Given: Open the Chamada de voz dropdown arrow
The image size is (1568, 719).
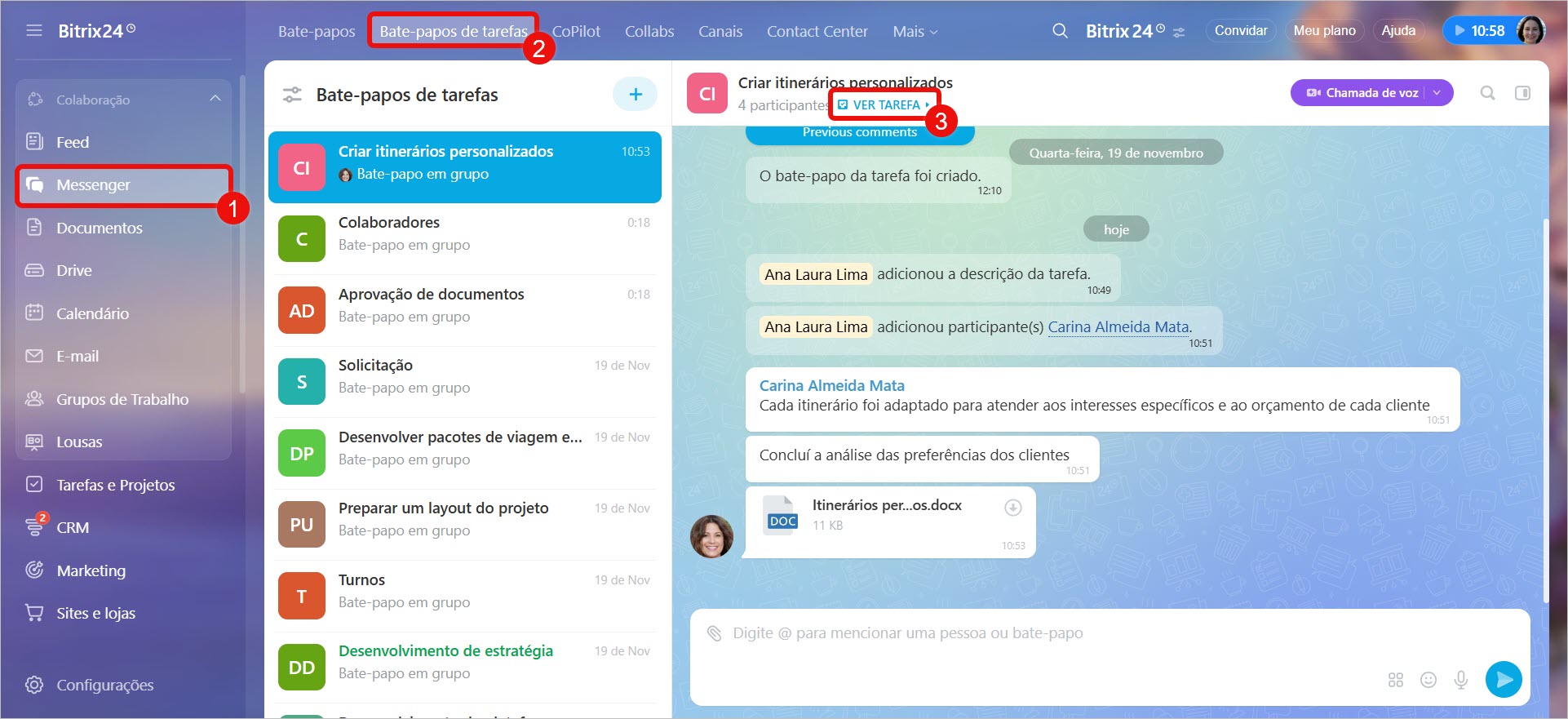Looking at the screenshot, I should pyautogui.click(x=1437, y=93).
